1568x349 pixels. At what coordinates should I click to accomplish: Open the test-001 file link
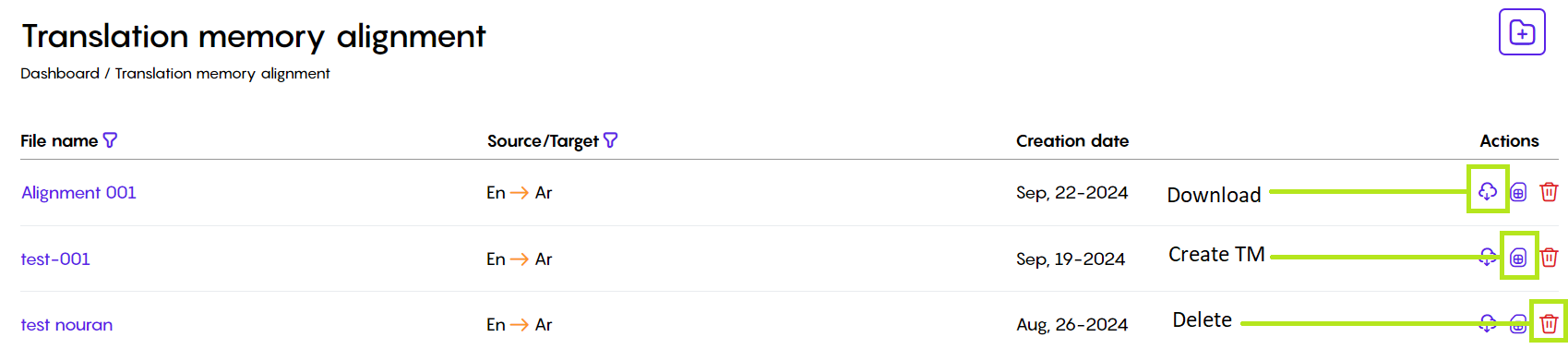(x=55, y=259)
